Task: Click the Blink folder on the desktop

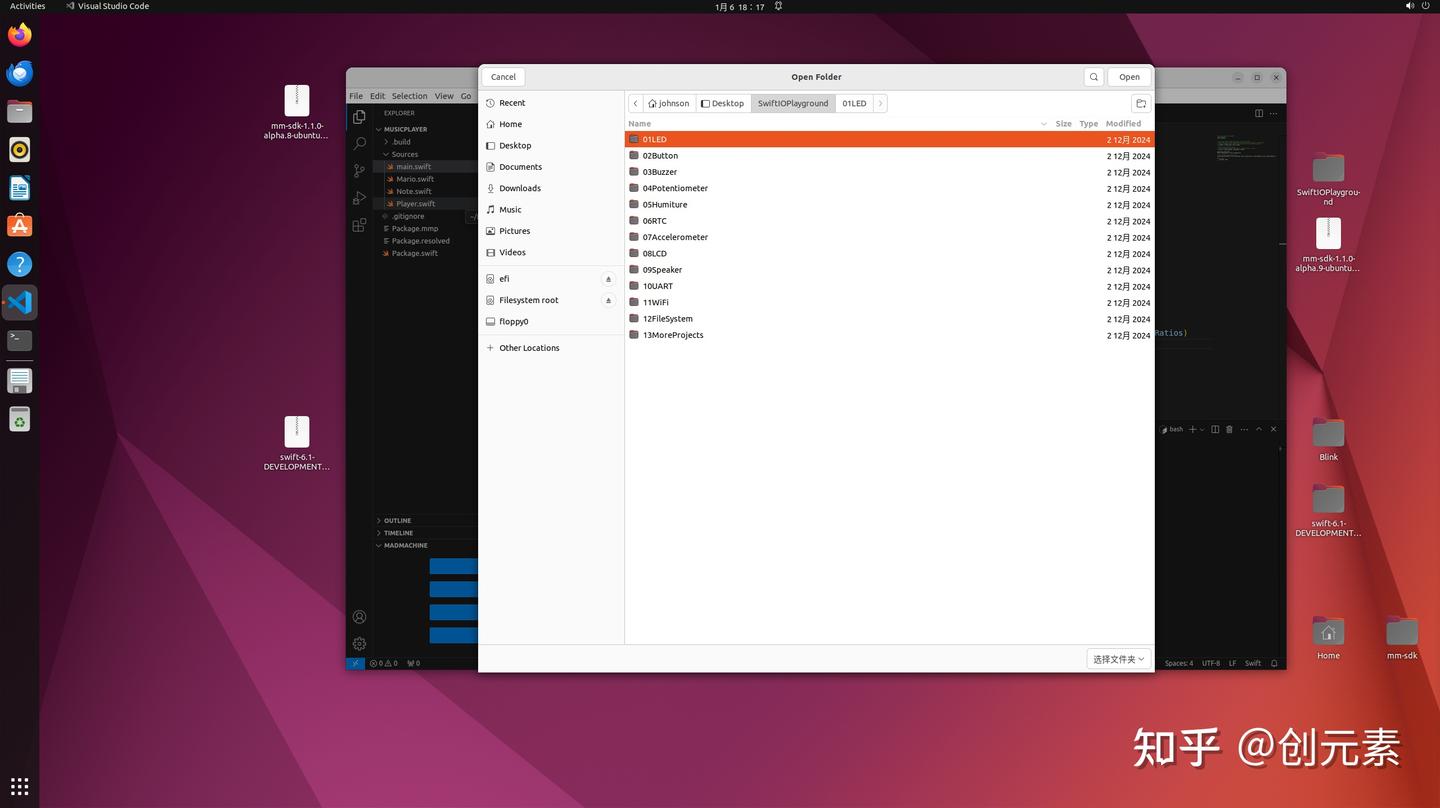Action: point(1328,440)
